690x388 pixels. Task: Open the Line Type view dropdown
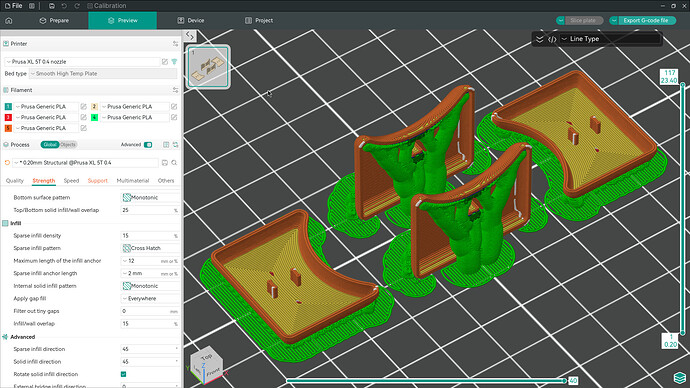pos(610,39)
